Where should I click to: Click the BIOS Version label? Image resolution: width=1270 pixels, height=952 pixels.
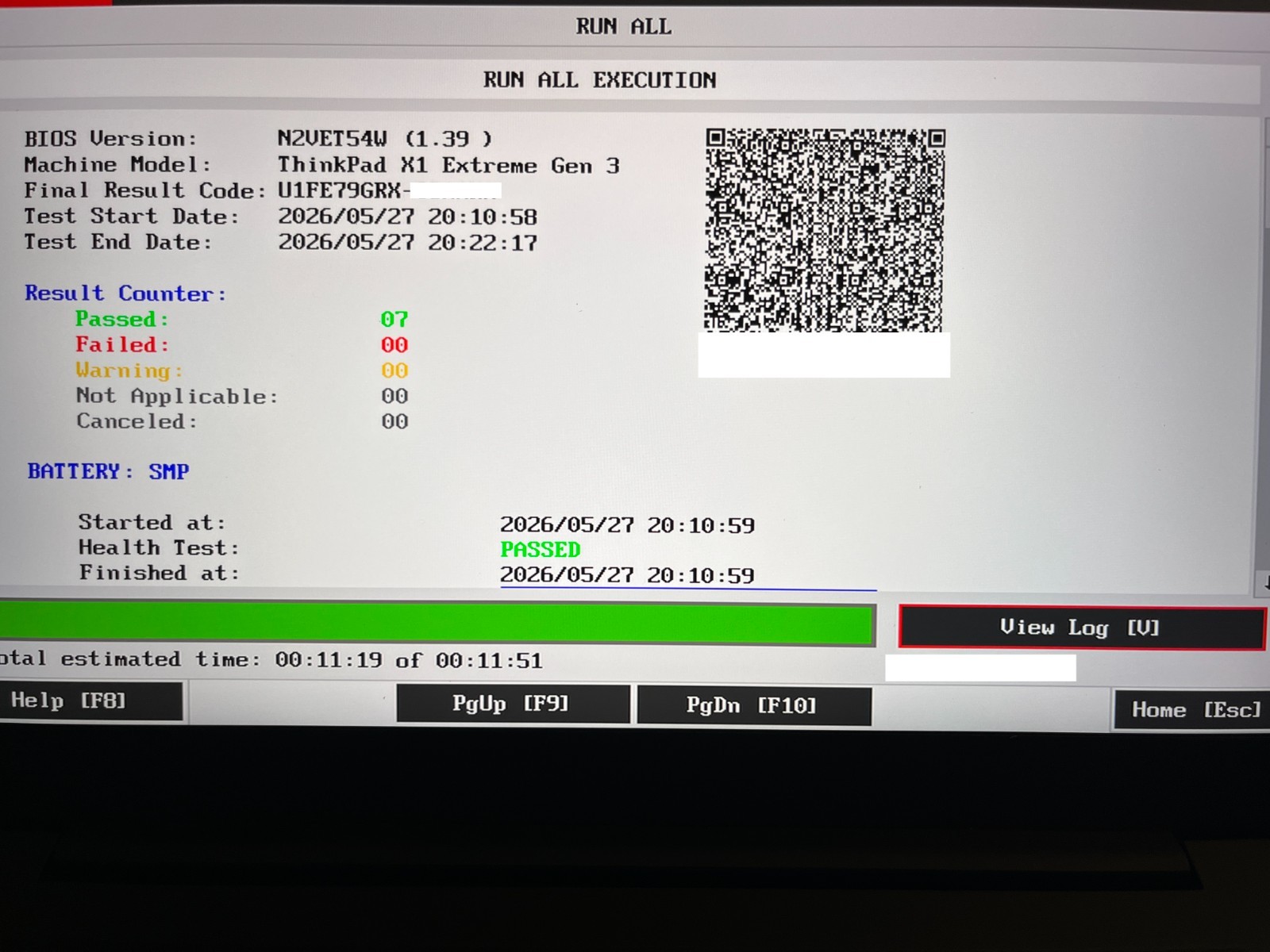coord(110,139)
